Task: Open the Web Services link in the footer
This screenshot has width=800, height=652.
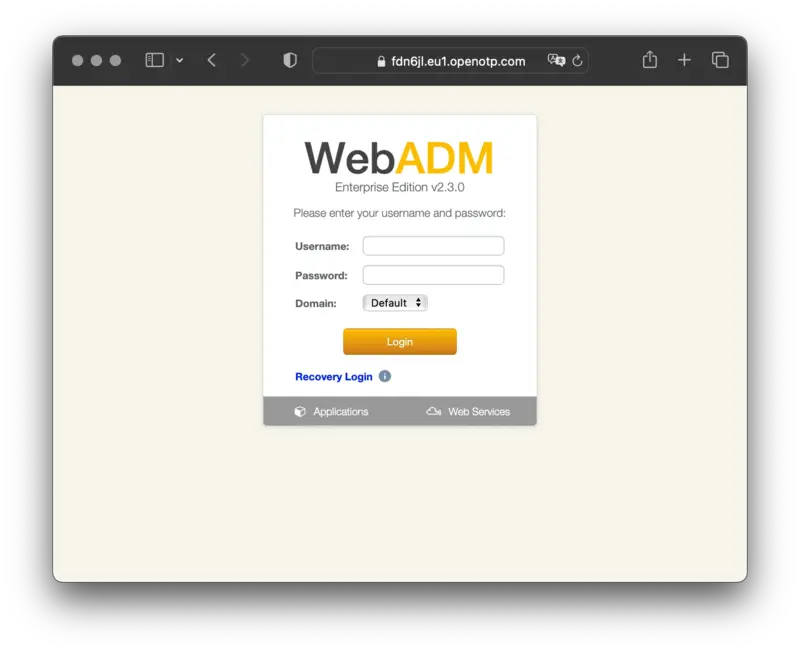Action: [479, 412]
